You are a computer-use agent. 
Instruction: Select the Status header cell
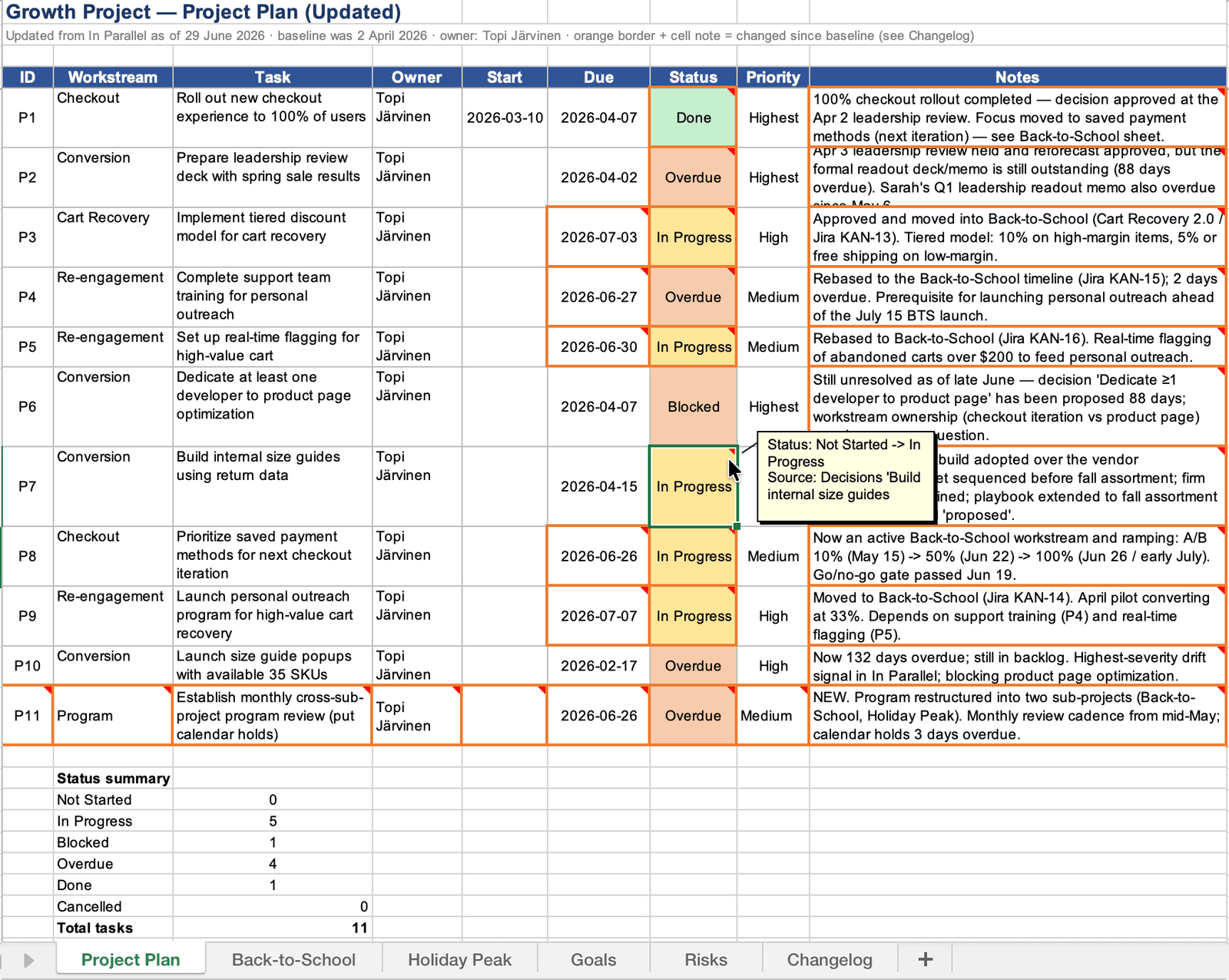point(693,77)
